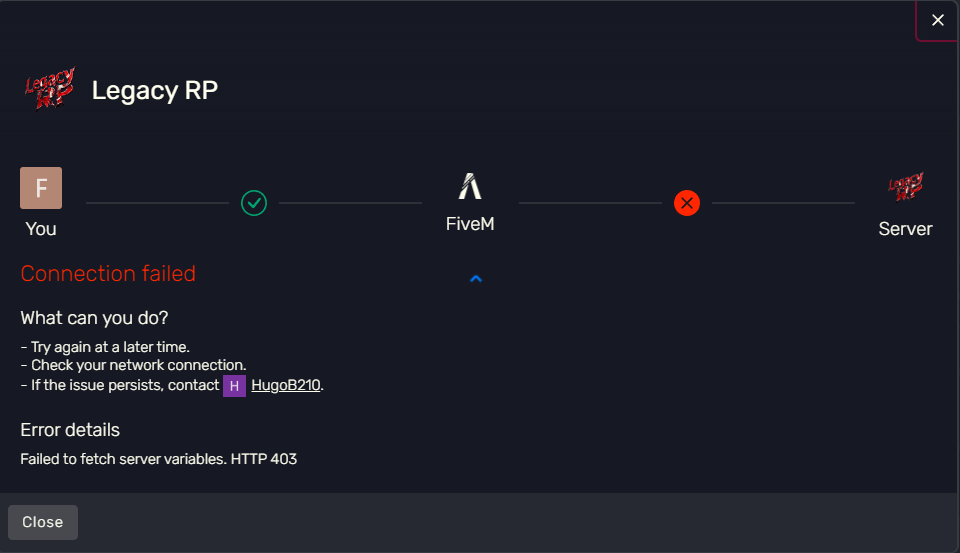Click the FiveM logo icon
This screenshot has width=960, height=553.
470,186
